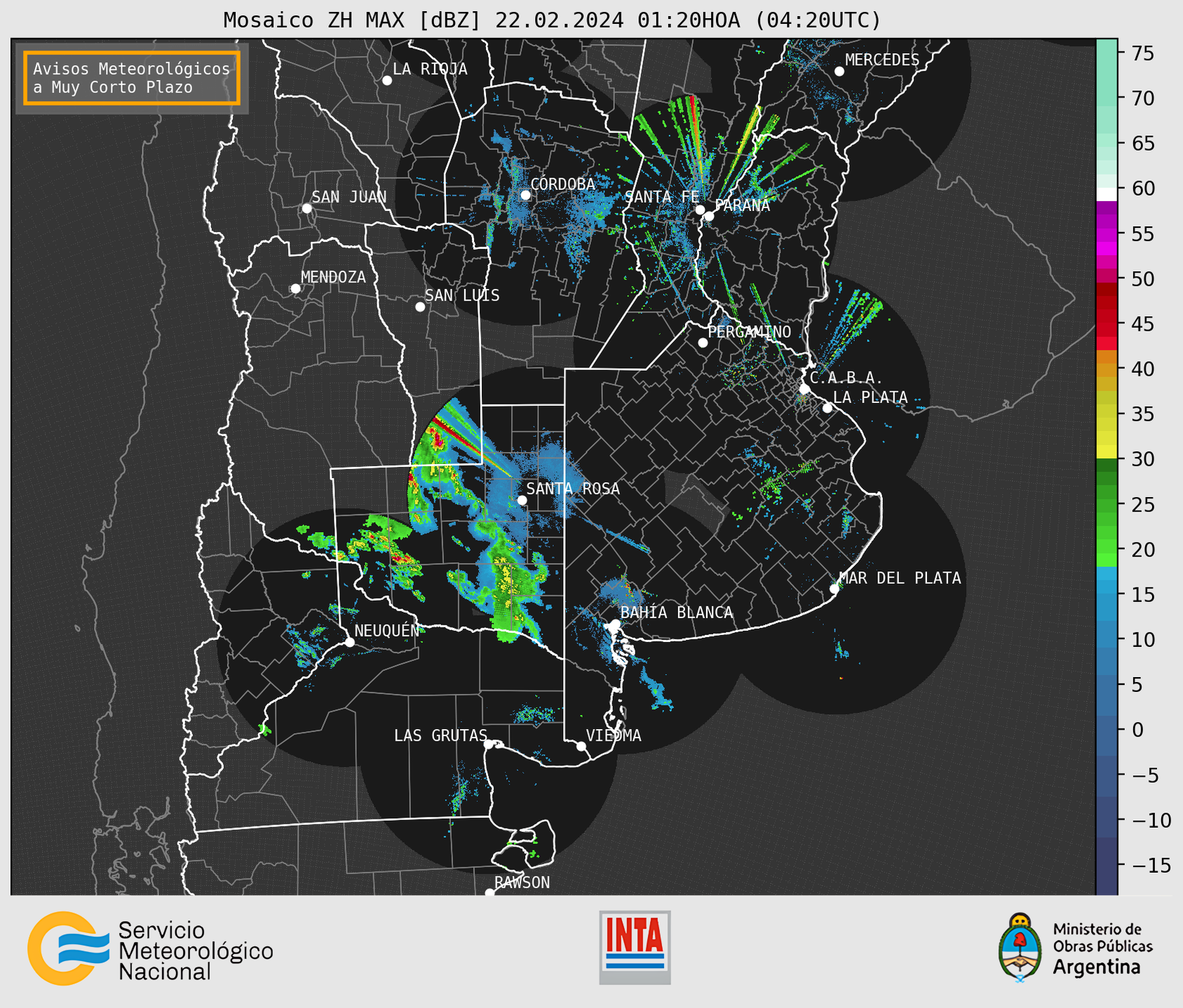The width and height of the screenshot is (1183, 1008).
Task: Click the LA RIOJA city label
Action: click(x=430, y=69)
